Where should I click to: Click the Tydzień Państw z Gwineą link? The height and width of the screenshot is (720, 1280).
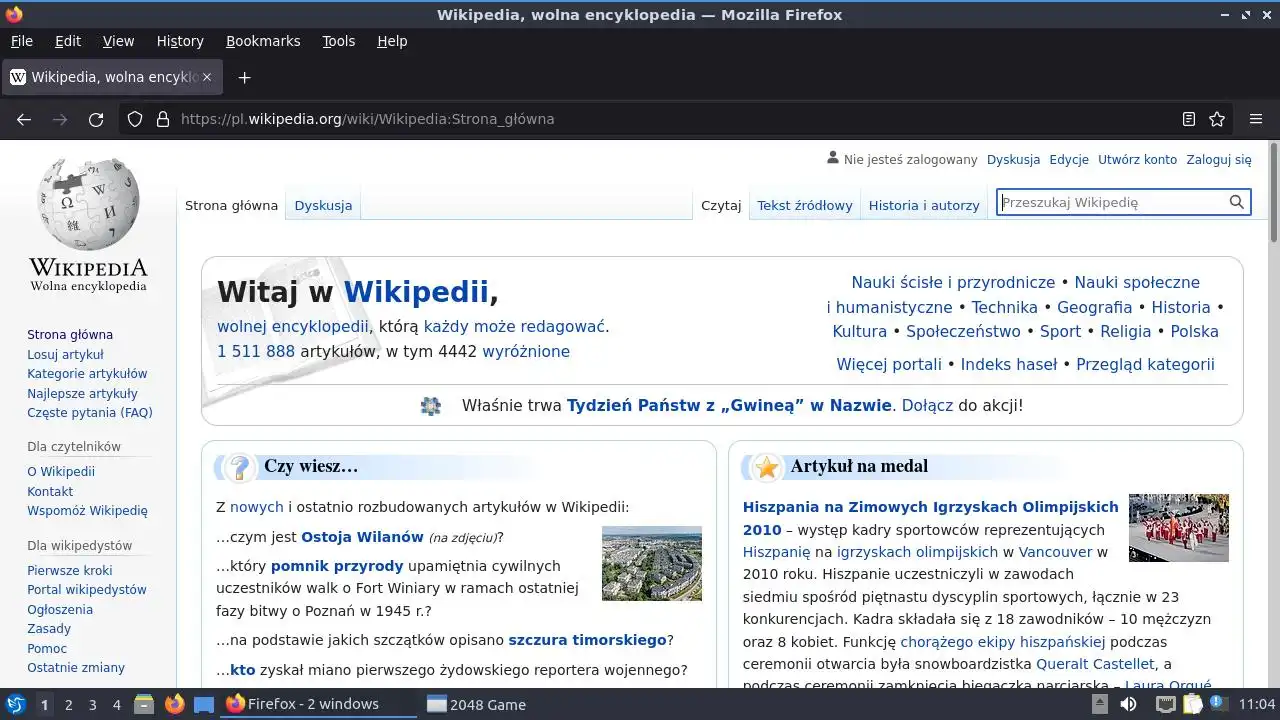point(729,405)
